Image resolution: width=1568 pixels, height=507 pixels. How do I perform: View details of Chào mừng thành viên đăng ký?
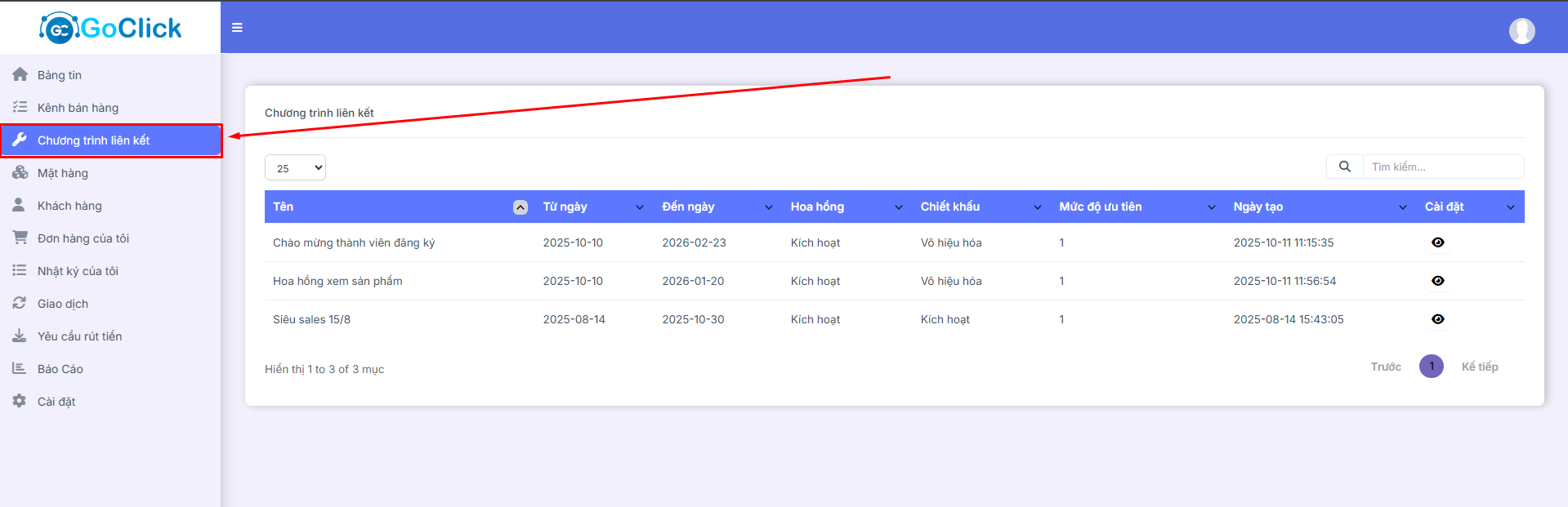tap(1437, 242)
